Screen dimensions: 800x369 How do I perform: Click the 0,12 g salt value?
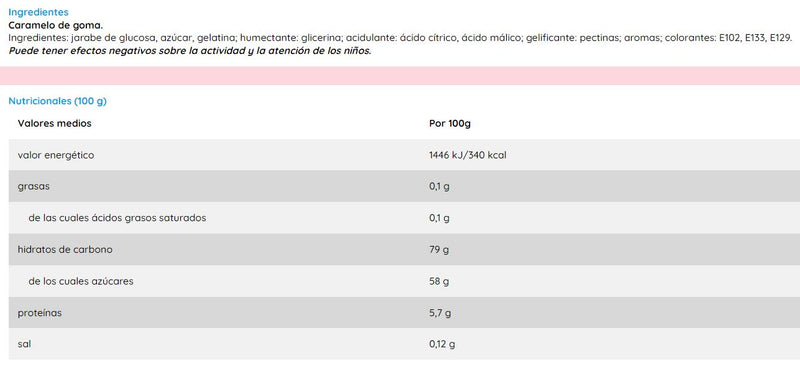tap(442, 345)
